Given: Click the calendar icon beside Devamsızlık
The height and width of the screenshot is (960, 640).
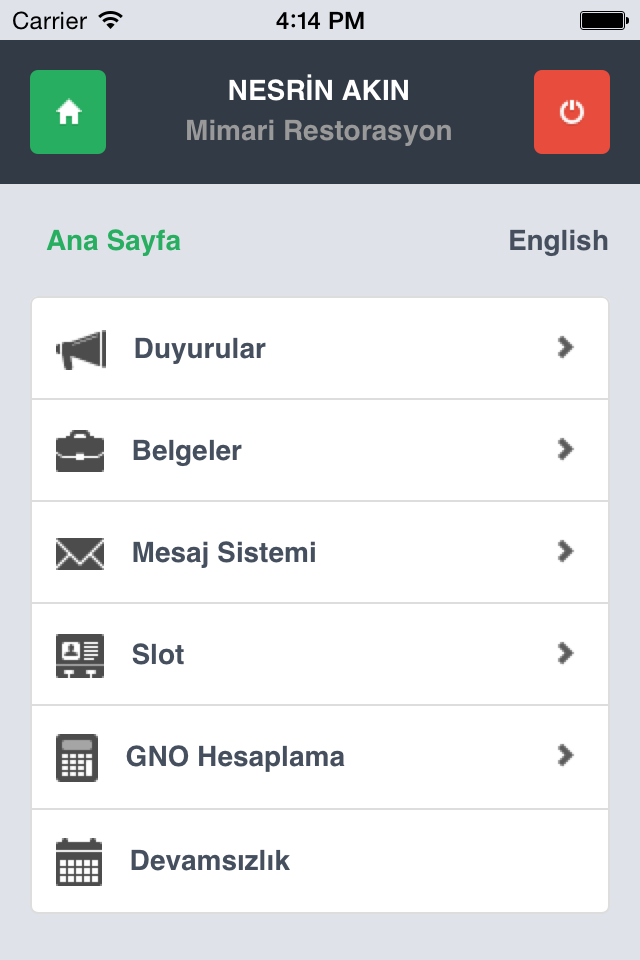Looking at the screenshot, I should [x=79, y=861].
